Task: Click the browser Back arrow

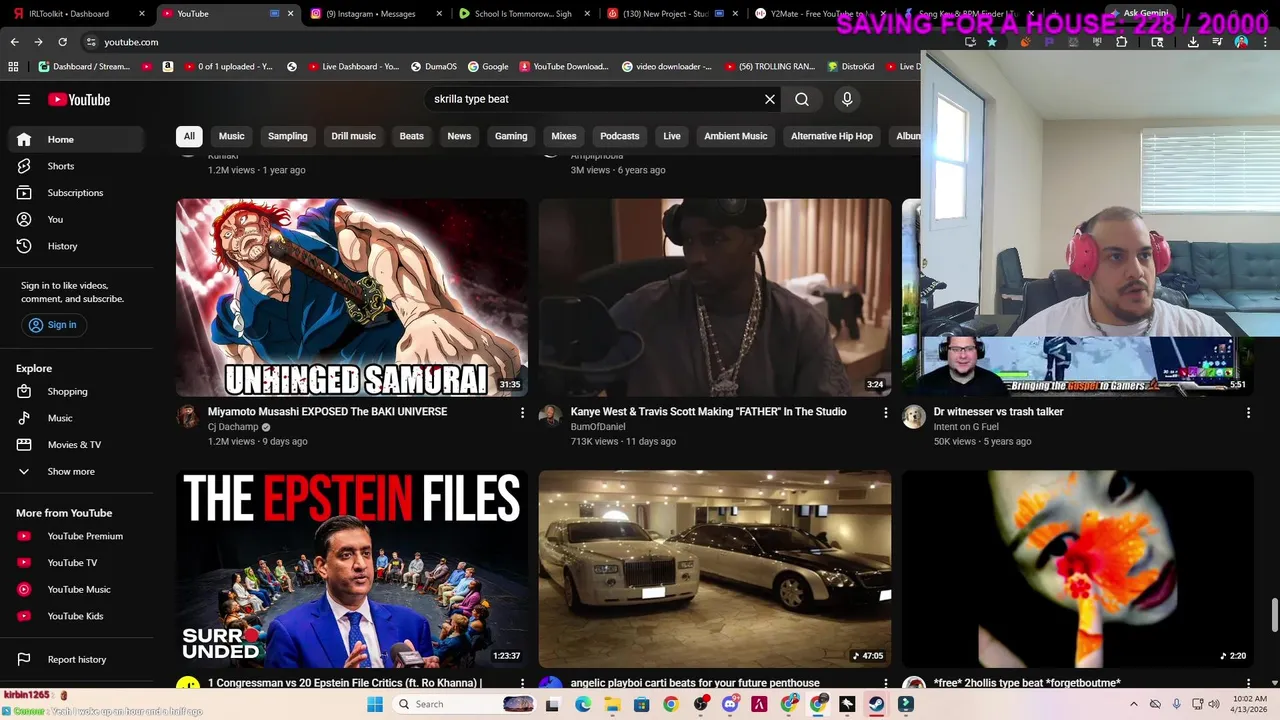Action: 14,42
